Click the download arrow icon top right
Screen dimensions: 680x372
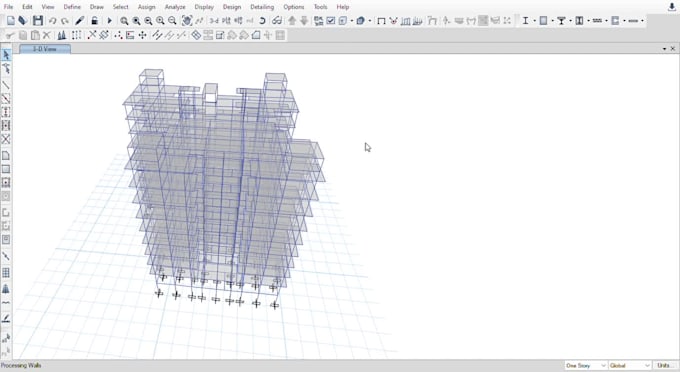pyautogui.click(x=672, y=7)
